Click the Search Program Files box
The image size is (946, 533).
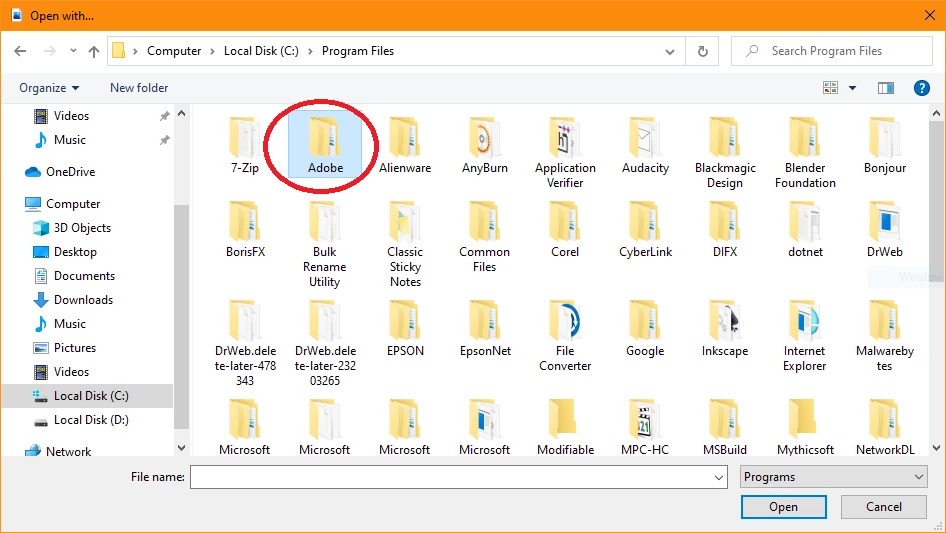831,51
